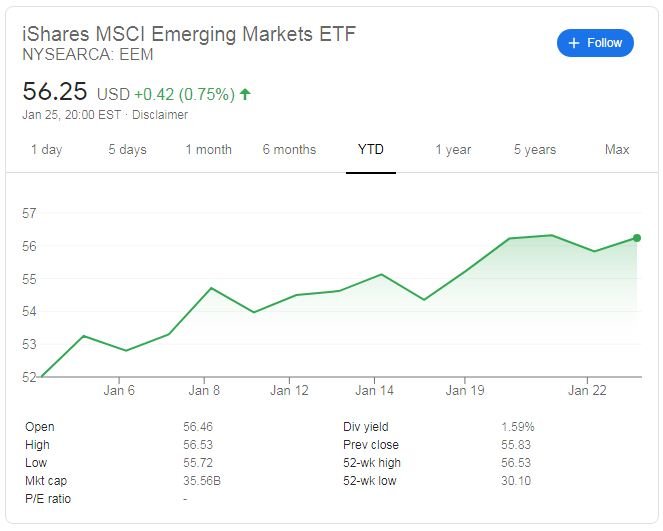
Task: Click the Jan 8 peak on chart line
Action: 211,288
